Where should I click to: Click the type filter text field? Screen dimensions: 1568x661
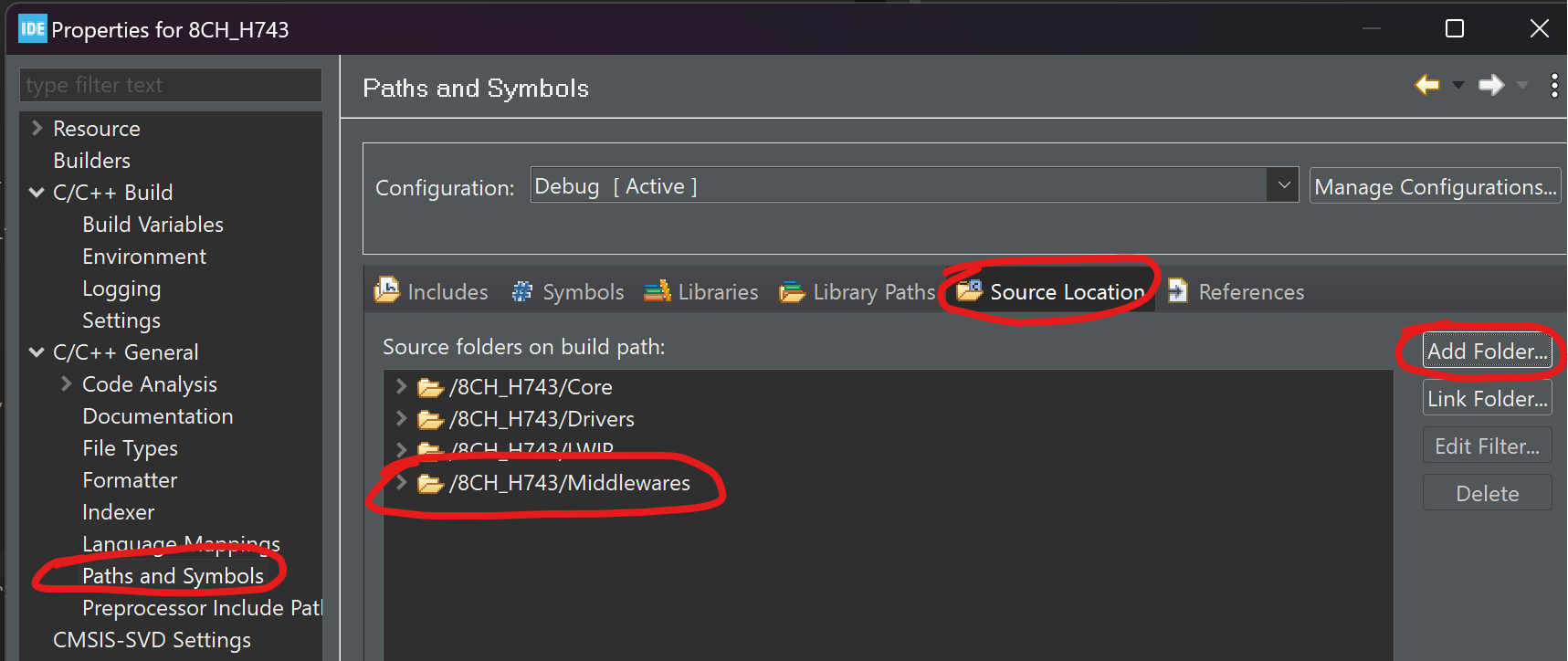point(170,85)
